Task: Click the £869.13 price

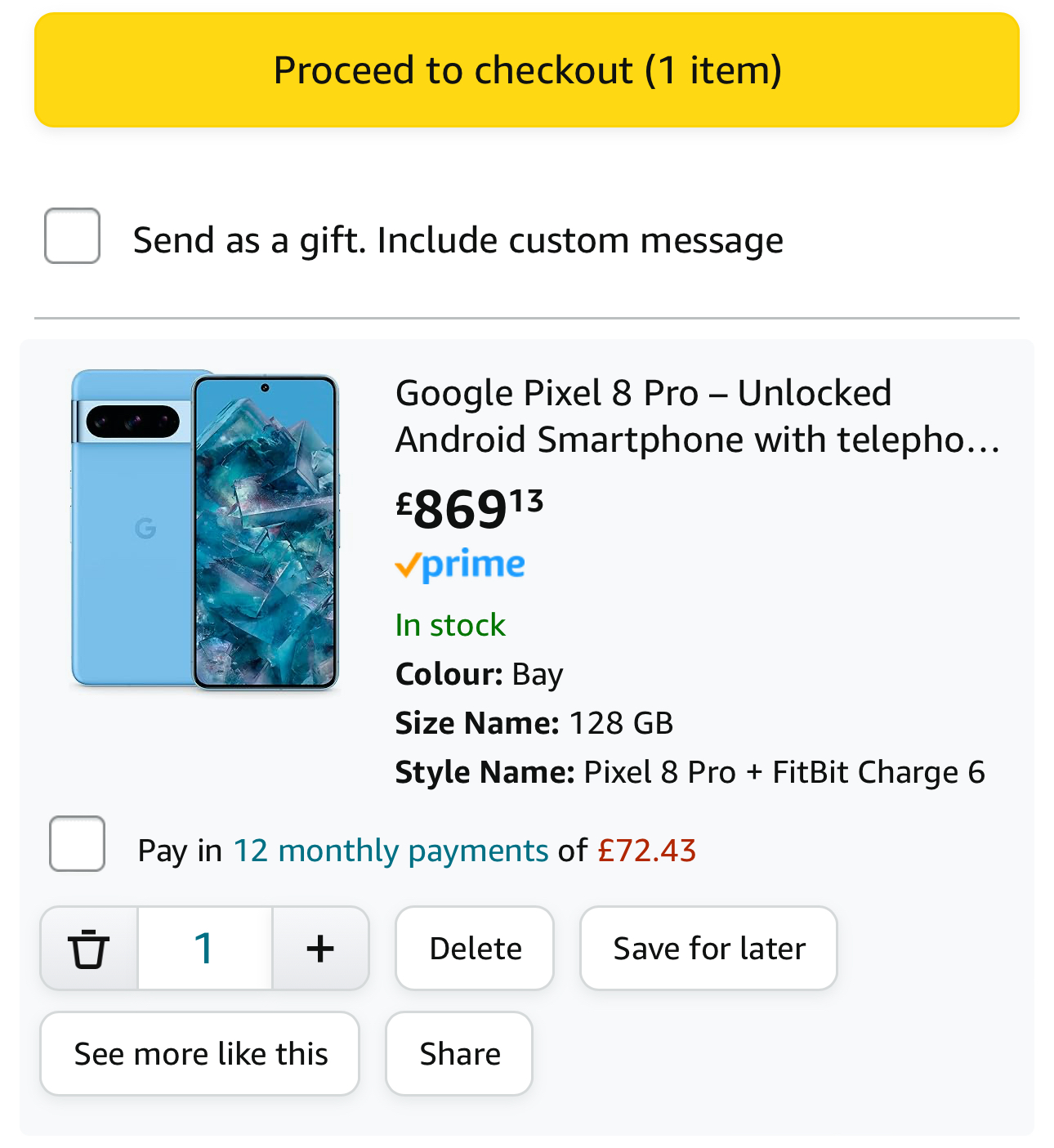Action: 469,508
